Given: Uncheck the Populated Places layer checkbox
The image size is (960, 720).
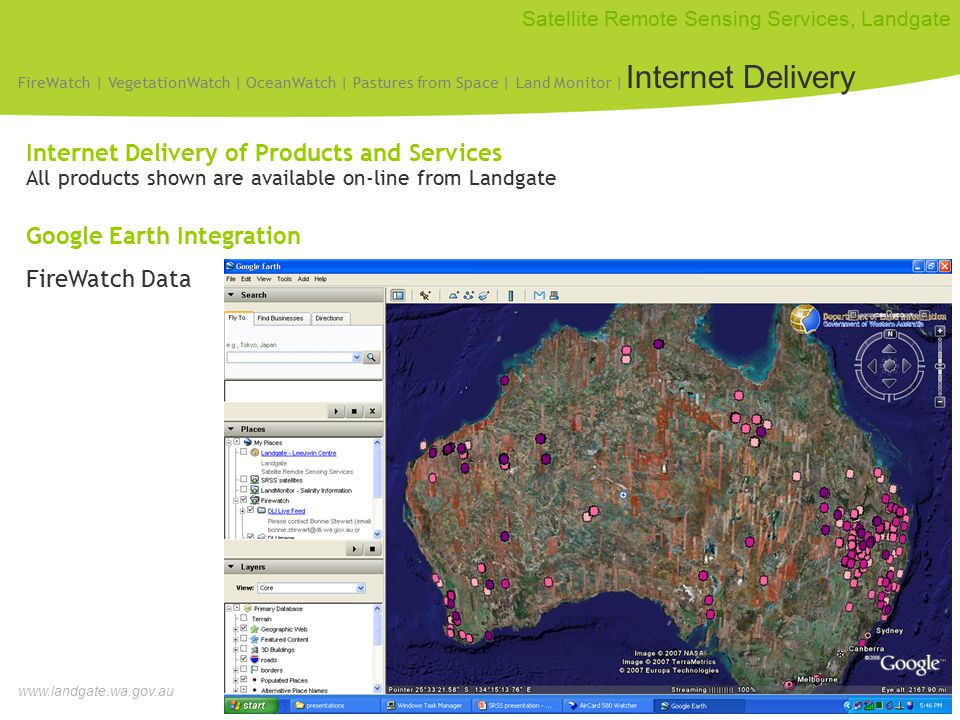Looking at the screenshot, I should tap(244, 680).
